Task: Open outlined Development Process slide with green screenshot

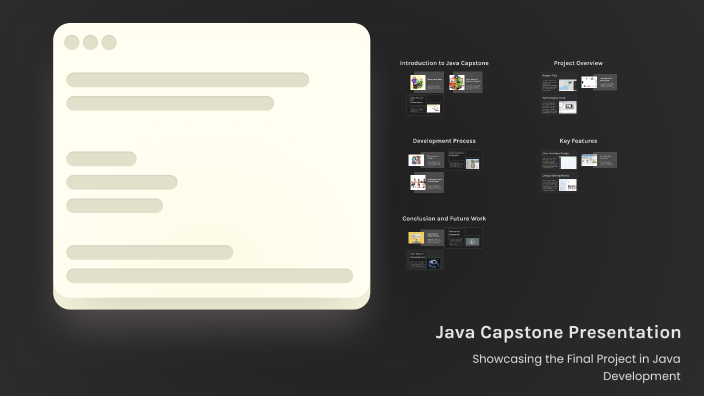Action: pos(464,160)
